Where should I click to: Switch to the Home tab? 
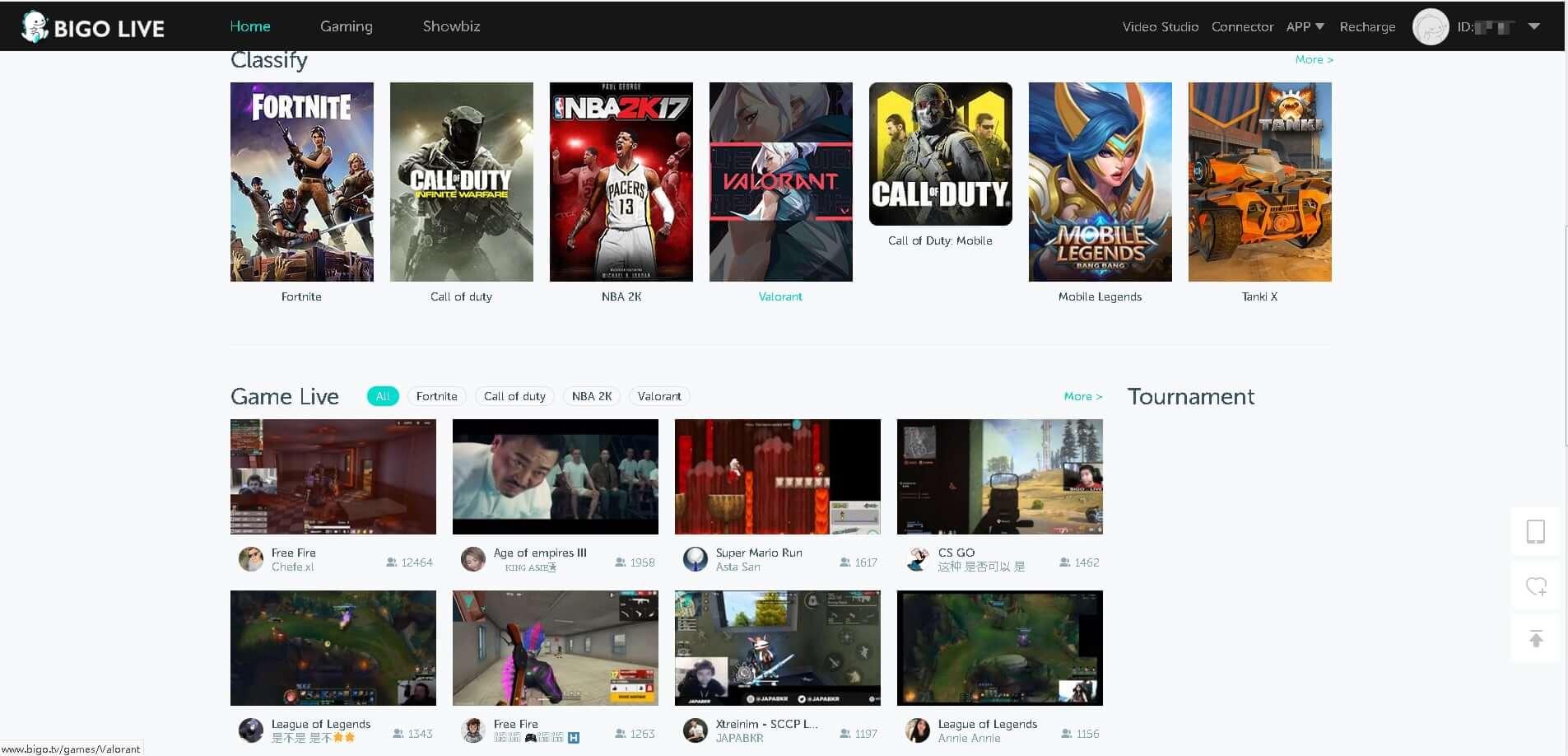coord(250,26)
